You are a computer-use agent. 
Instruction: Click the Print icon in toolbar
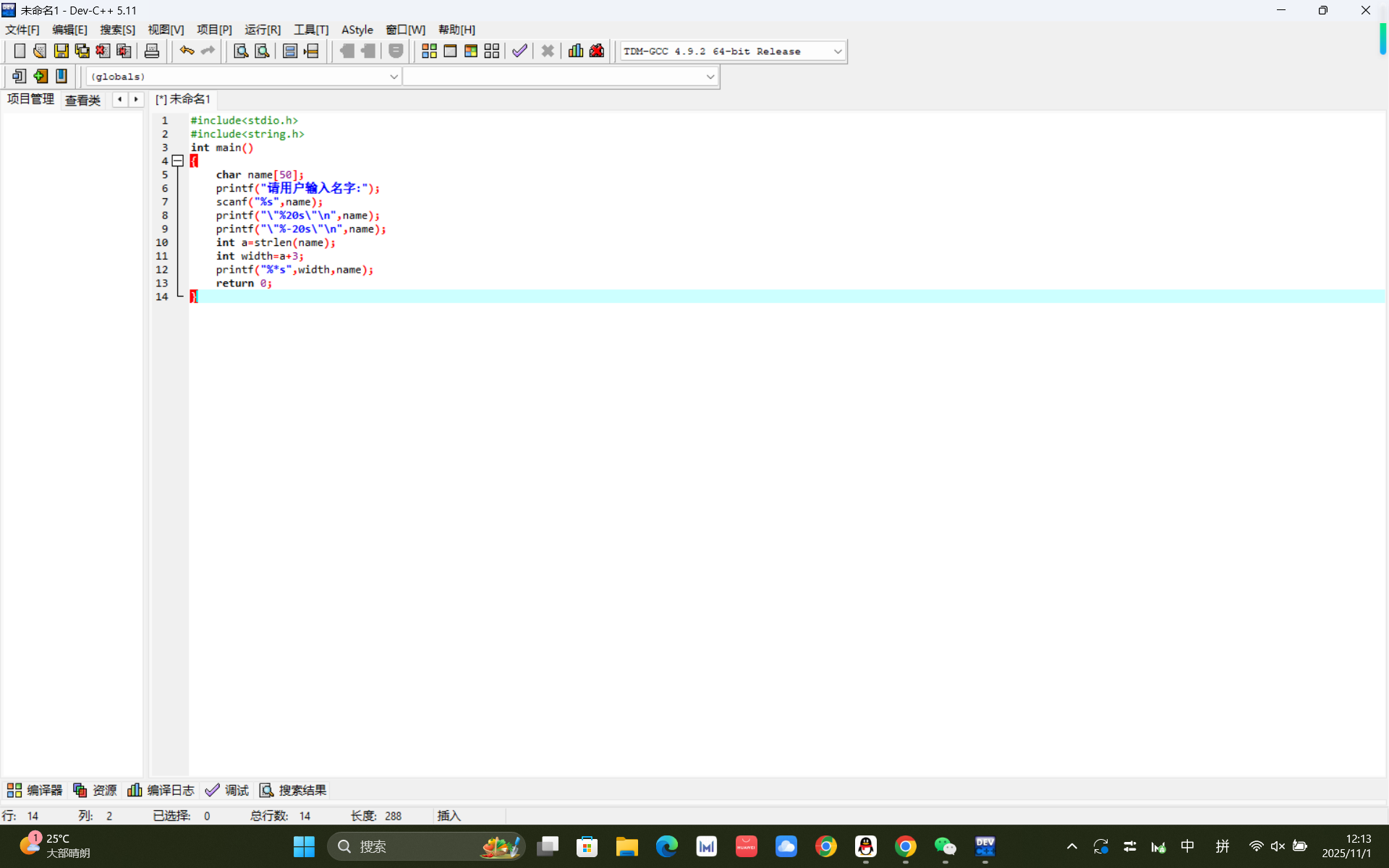click(x=152, y=51)
